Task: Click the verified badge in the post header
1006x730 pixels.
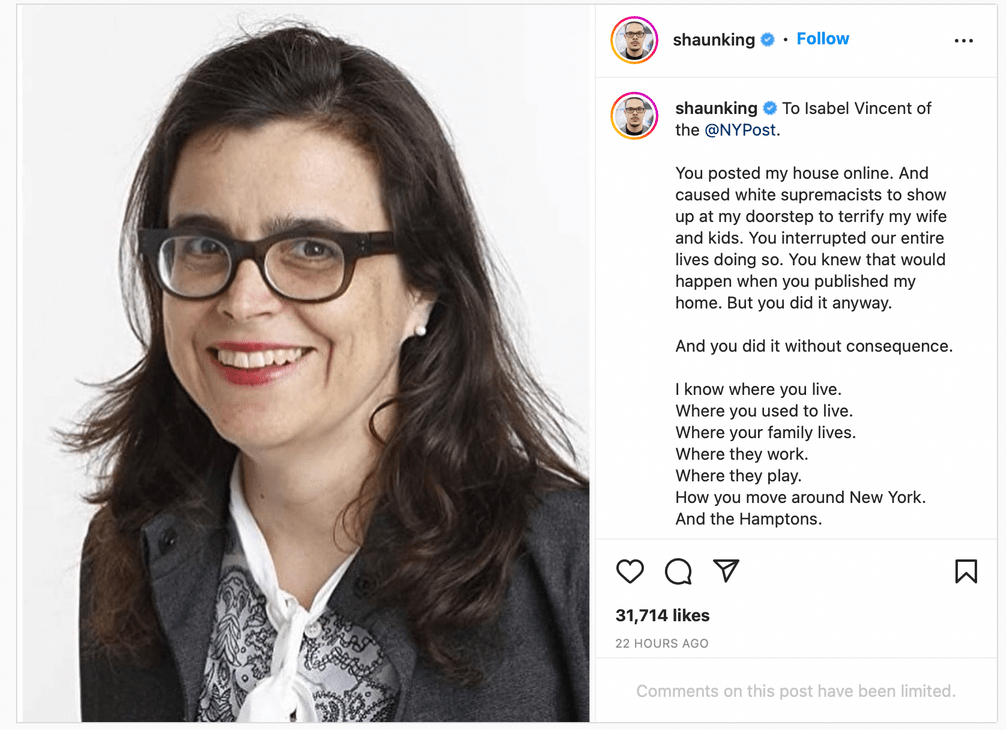Action: pyautogui.click(x=767, y=40)
